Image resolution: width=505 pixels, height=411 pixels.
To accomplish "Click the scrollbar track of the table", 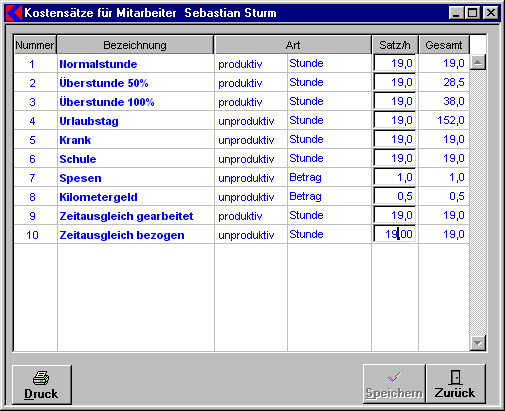I will 478,203.
